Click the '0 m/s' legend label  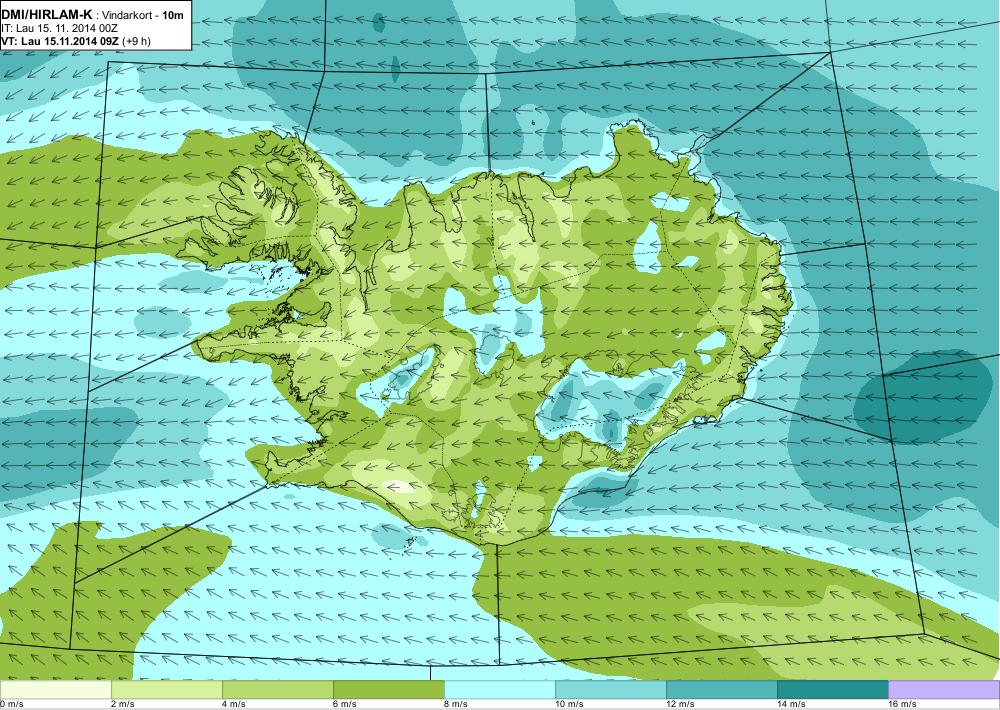click(11, 704)
